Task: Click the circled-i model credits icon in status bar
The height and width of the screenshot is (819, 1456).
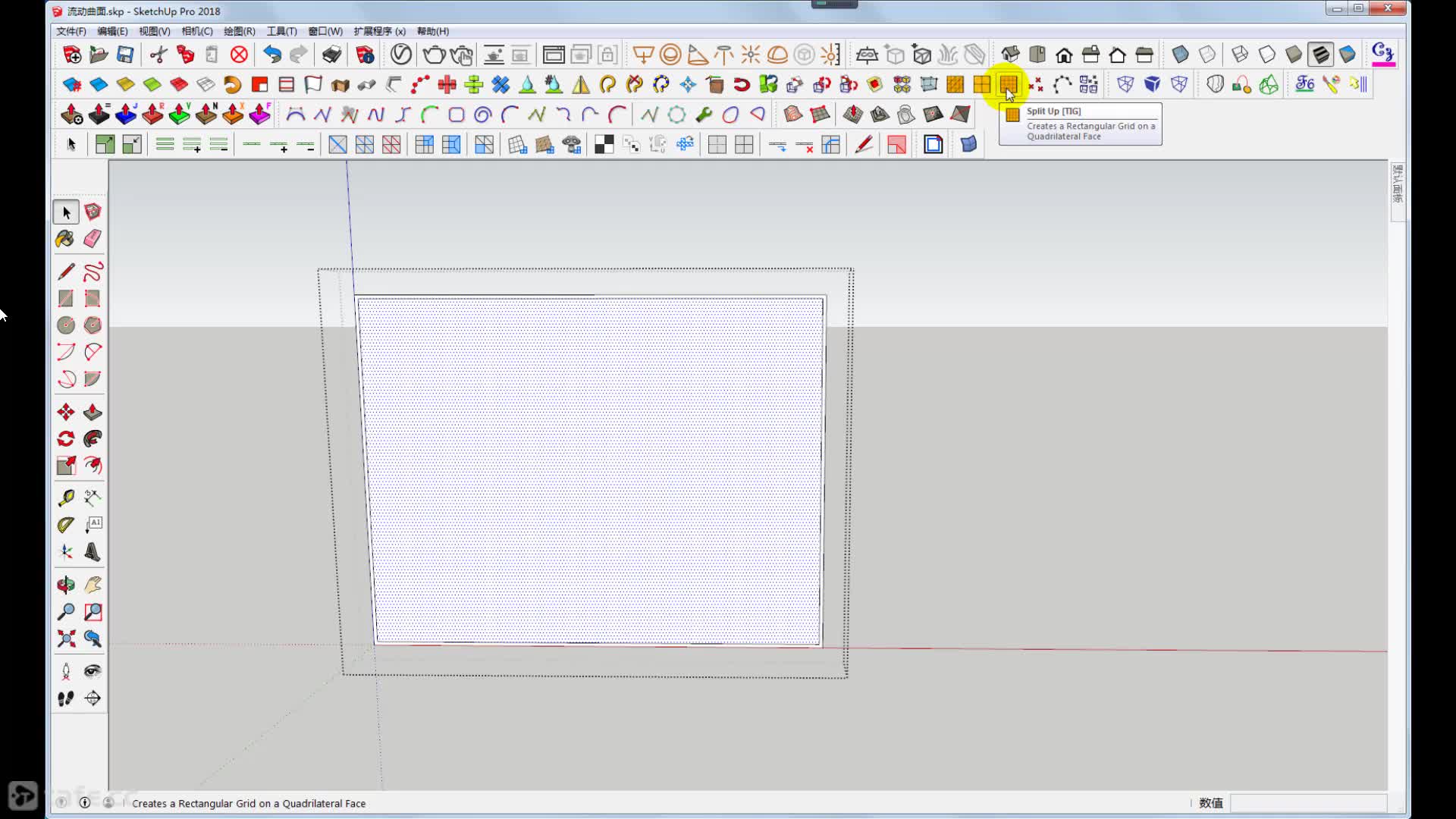Action: pyautogui.click(x=85, y=802)
